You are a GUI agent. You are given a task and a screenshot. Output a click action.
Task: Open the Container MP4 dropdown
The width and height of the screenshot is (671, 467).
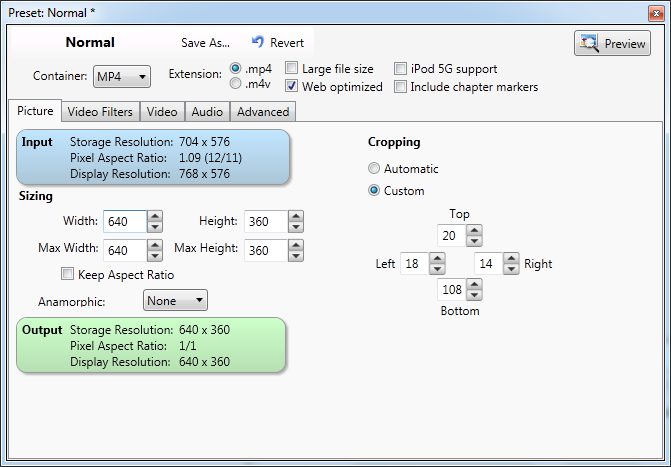(x=122, y=77)
